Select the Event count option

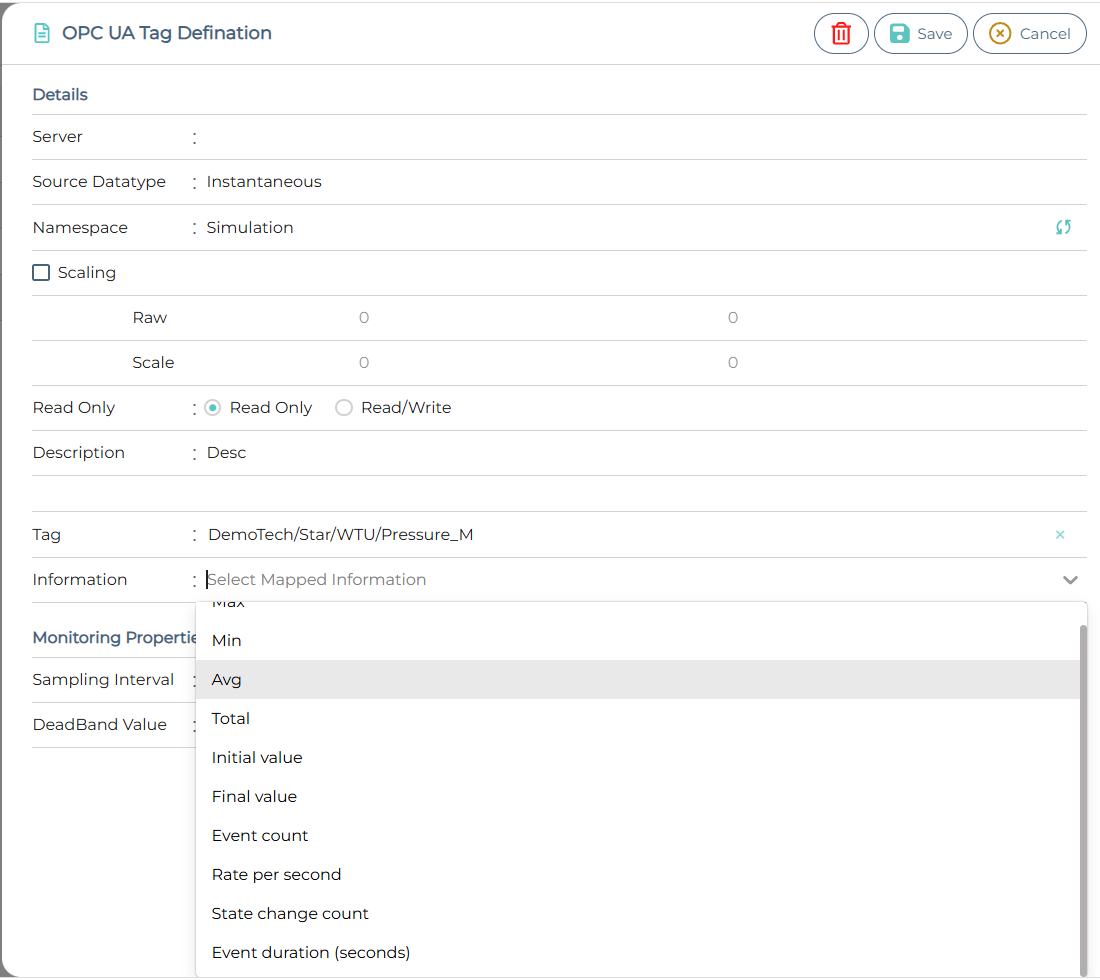pyautogui.click(x=260, y=835)
